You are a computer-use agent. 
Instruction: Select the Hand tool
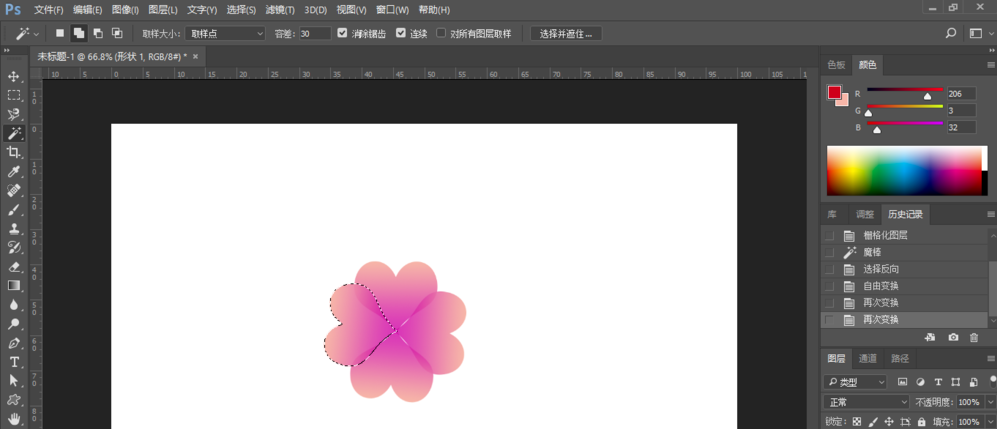click(14, 418)
